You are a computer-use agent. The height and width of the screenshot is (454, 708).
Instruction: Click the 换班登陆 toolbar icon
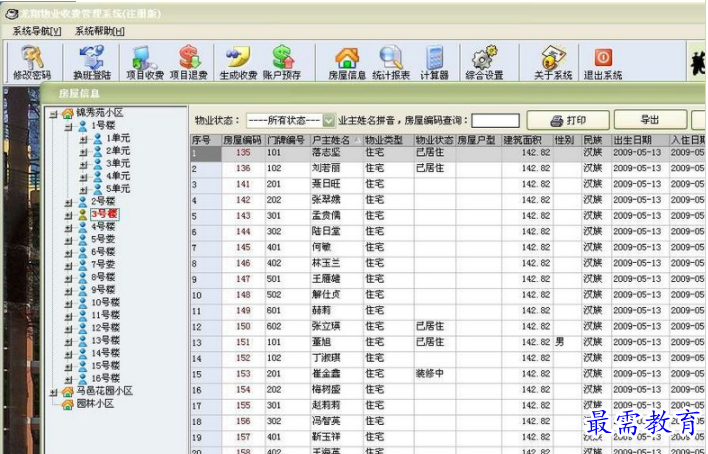[92, 62]
